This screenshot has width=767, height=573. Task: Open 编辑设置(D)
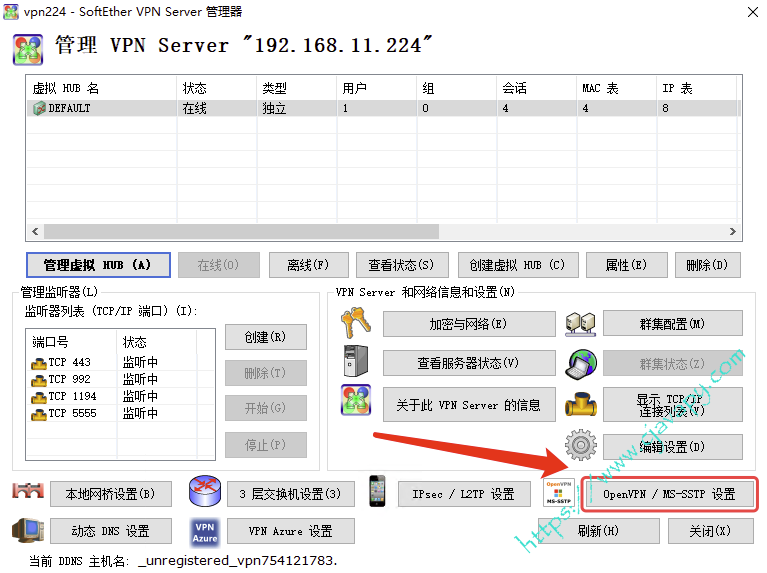pyautogui.click(x=673, y=446)
